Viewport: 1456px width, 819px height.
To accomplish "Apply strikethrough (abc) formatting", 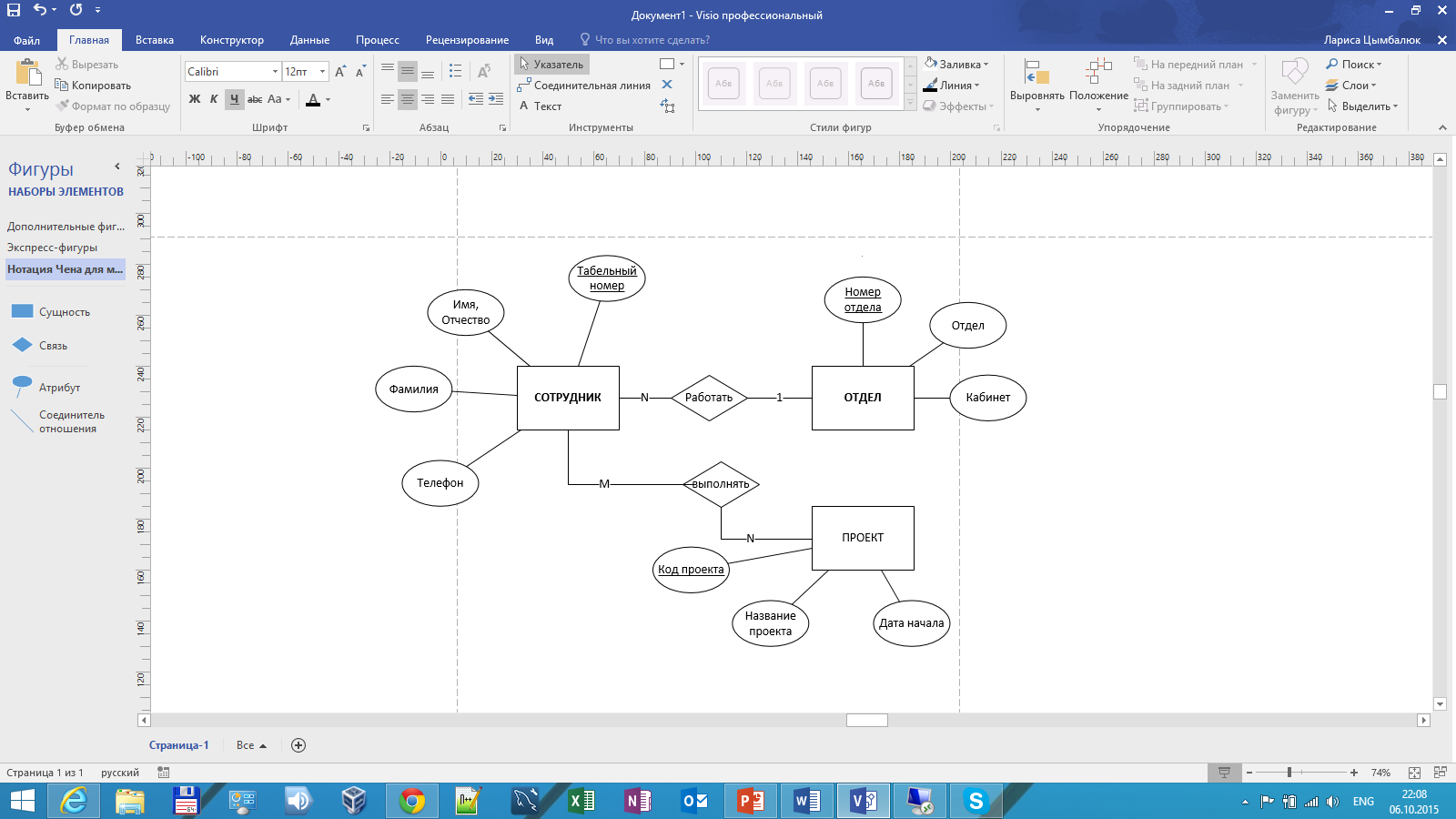I will coord(255,99).
